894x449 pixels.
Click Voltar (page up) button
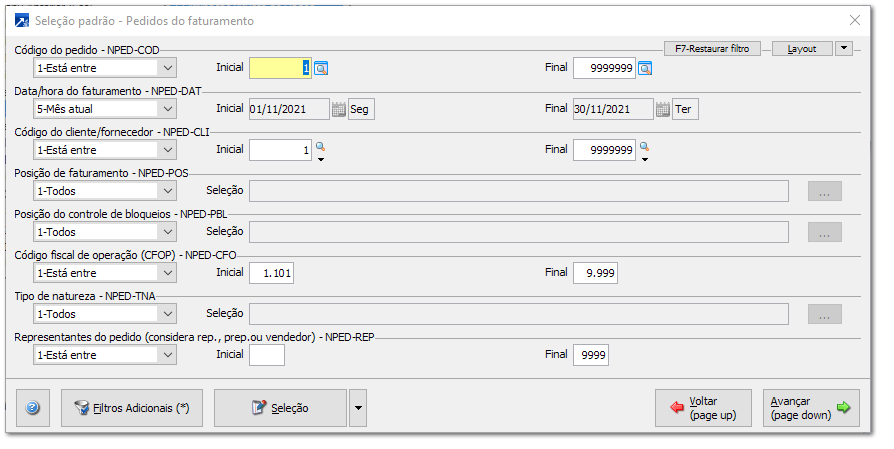[x=703, y=408]
